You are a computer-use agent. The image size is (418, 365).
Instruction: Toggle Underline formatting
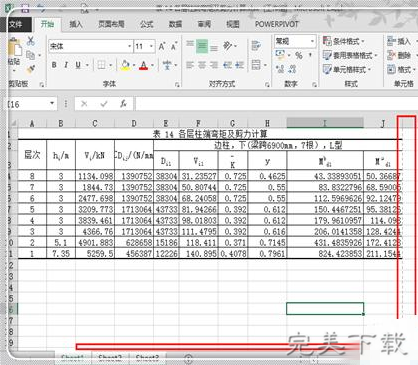[78, 65]
